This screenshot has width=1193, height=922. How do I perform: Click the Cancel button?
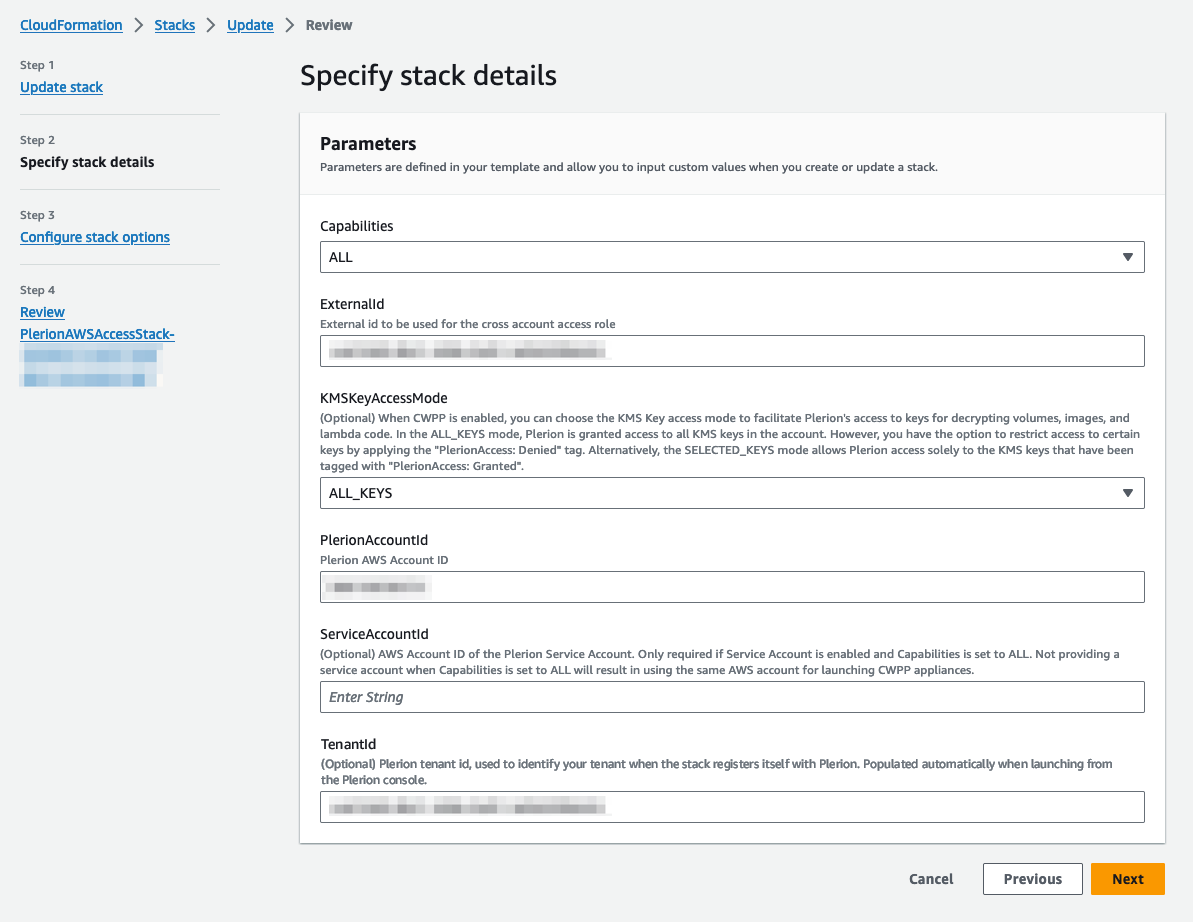tap(931, 879)
